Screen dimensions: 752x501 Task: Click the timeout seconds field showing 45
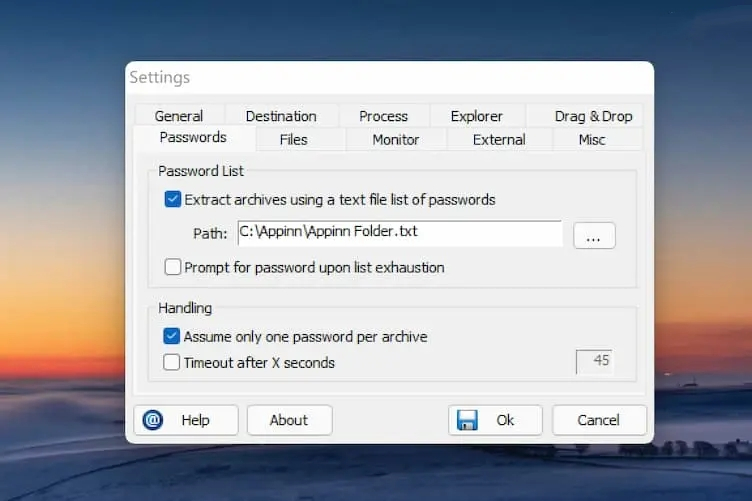click(x=594, y=361)
